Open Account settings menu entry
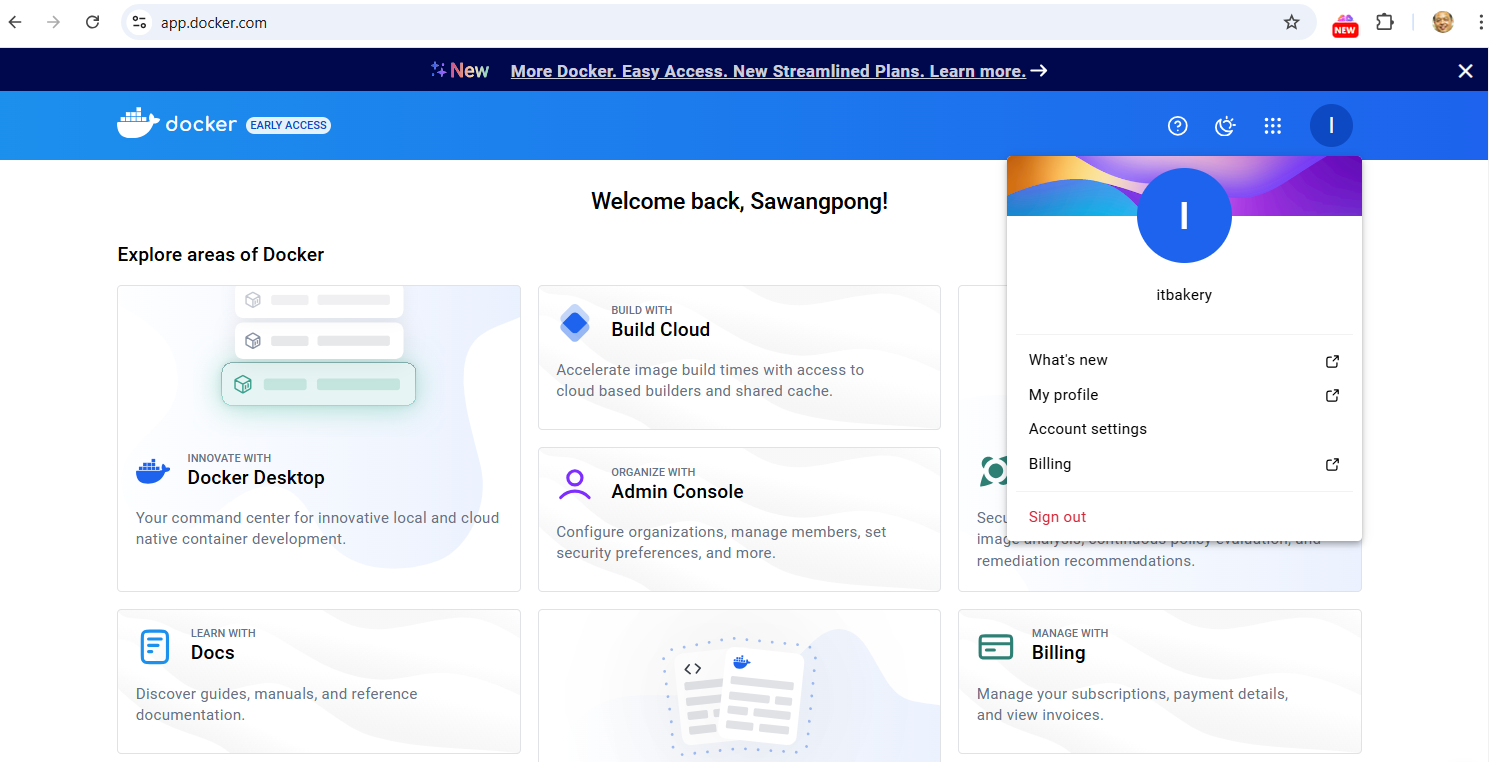This screenshot has height=762, width=1489. pos(1087,429)
